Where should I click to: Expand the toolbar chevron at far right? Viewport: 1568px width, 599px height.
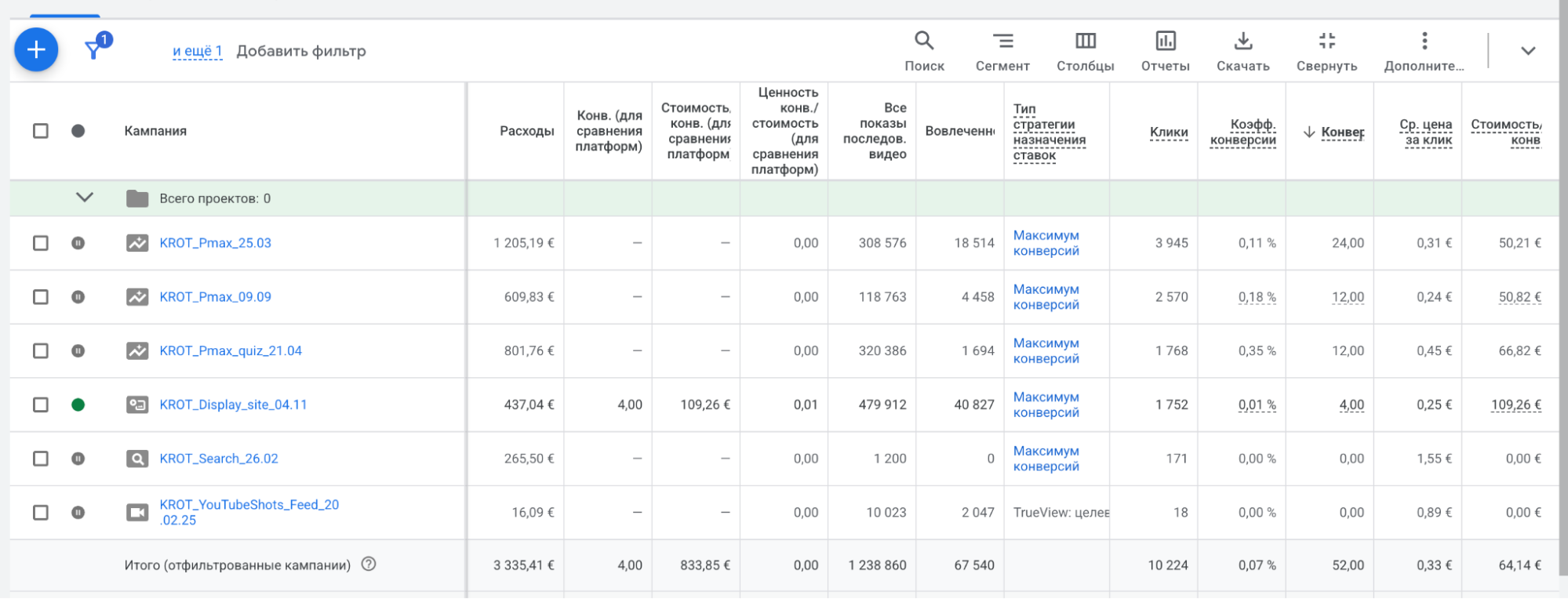(1527, 51)
